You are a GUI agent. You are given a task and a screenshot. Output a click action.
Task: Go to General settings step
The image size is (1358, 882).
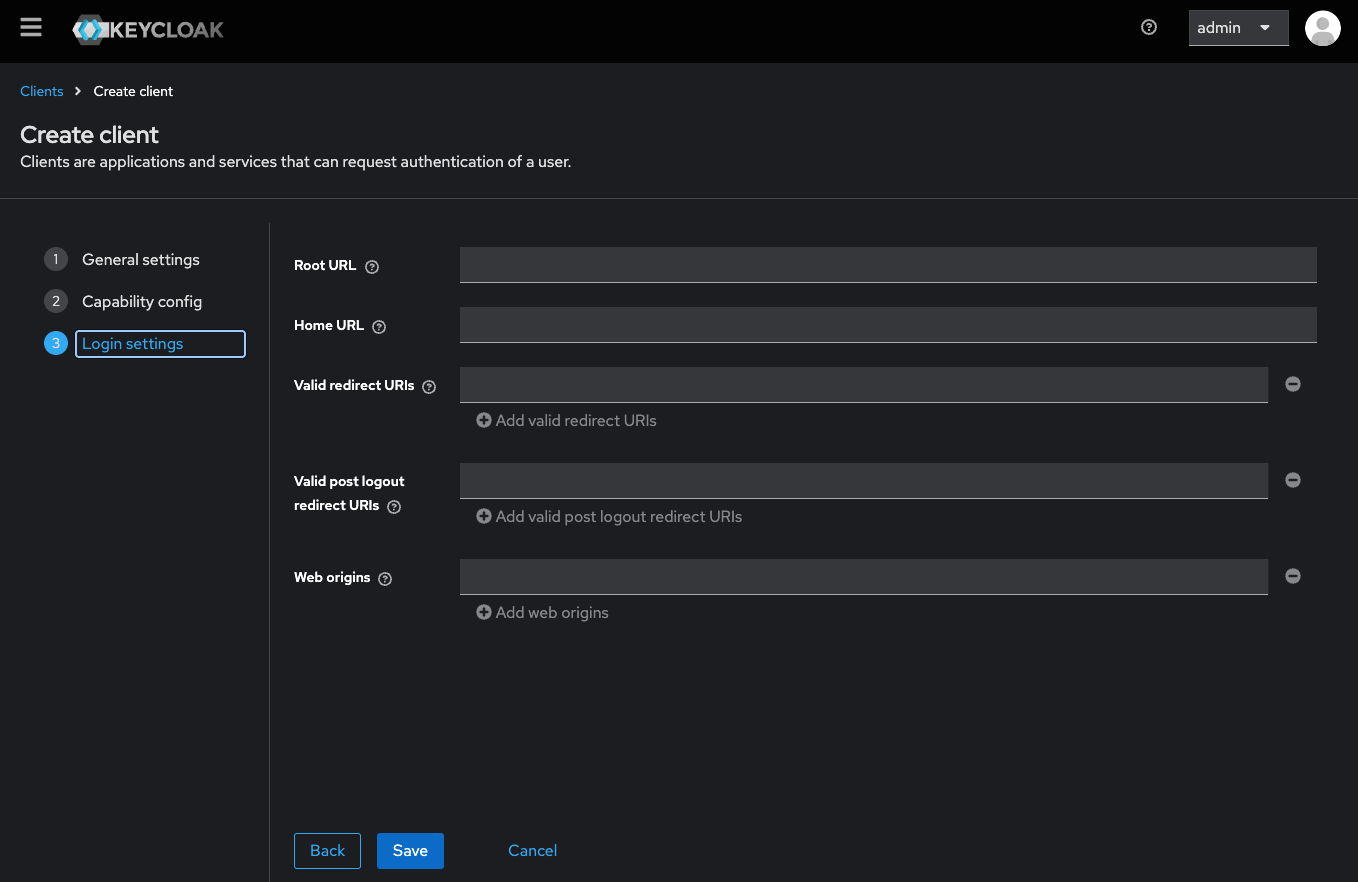click(140, 260)
